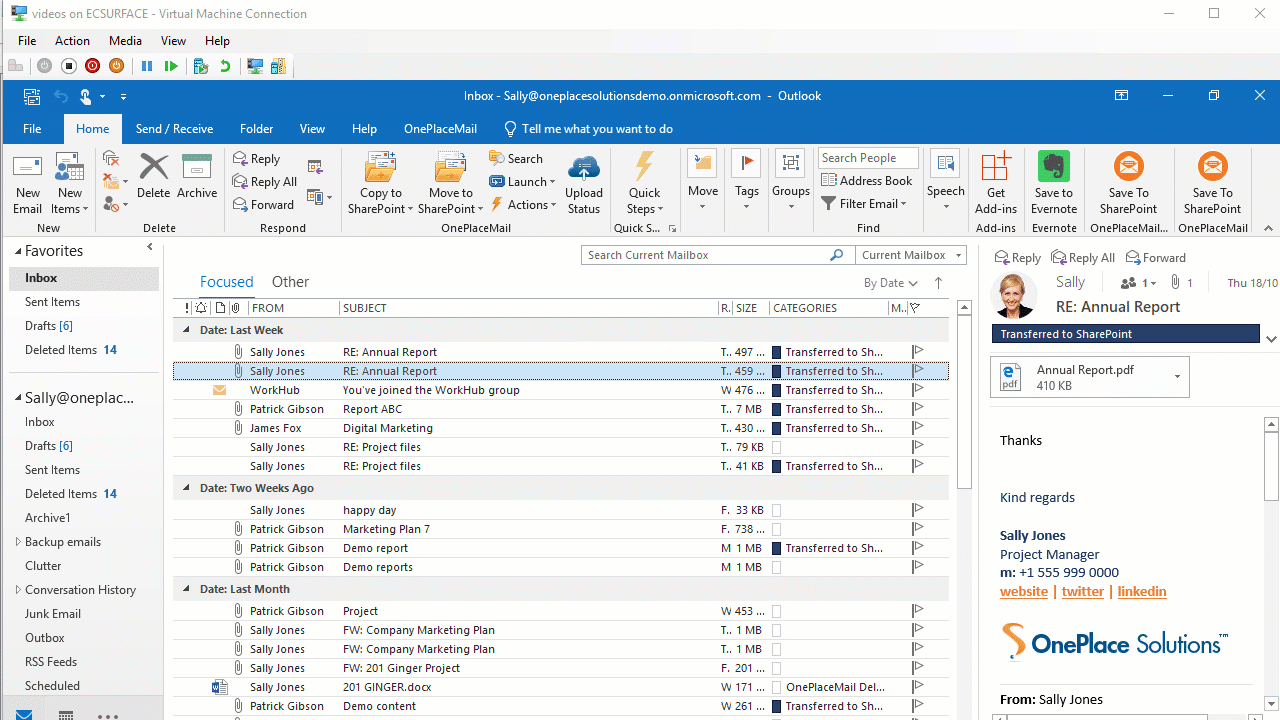The image size is (1280, 720).
Task: Open the Annual Report.pdf attachment dropdown
Action: coord(1177,376)
